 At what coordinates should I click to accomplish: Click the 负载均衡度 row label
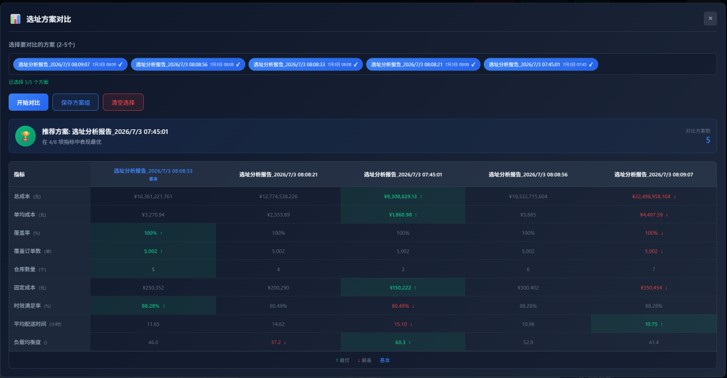click(30, 342)
